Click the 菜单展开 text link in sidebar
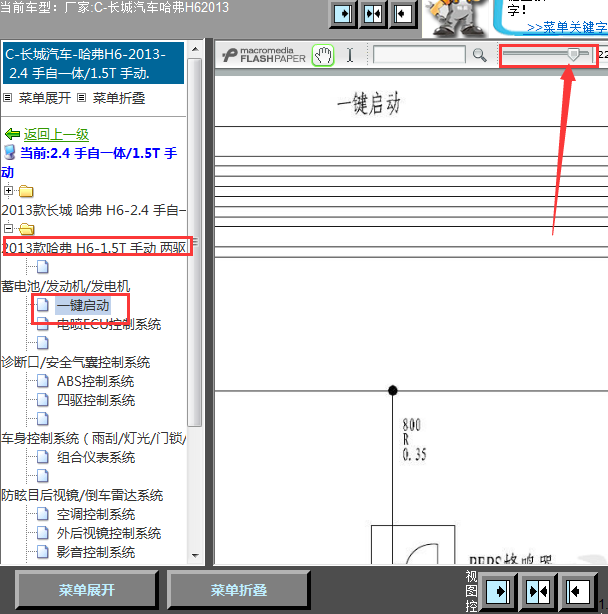The width and height of the screenshot is (608, 614). tap(45, 98)
